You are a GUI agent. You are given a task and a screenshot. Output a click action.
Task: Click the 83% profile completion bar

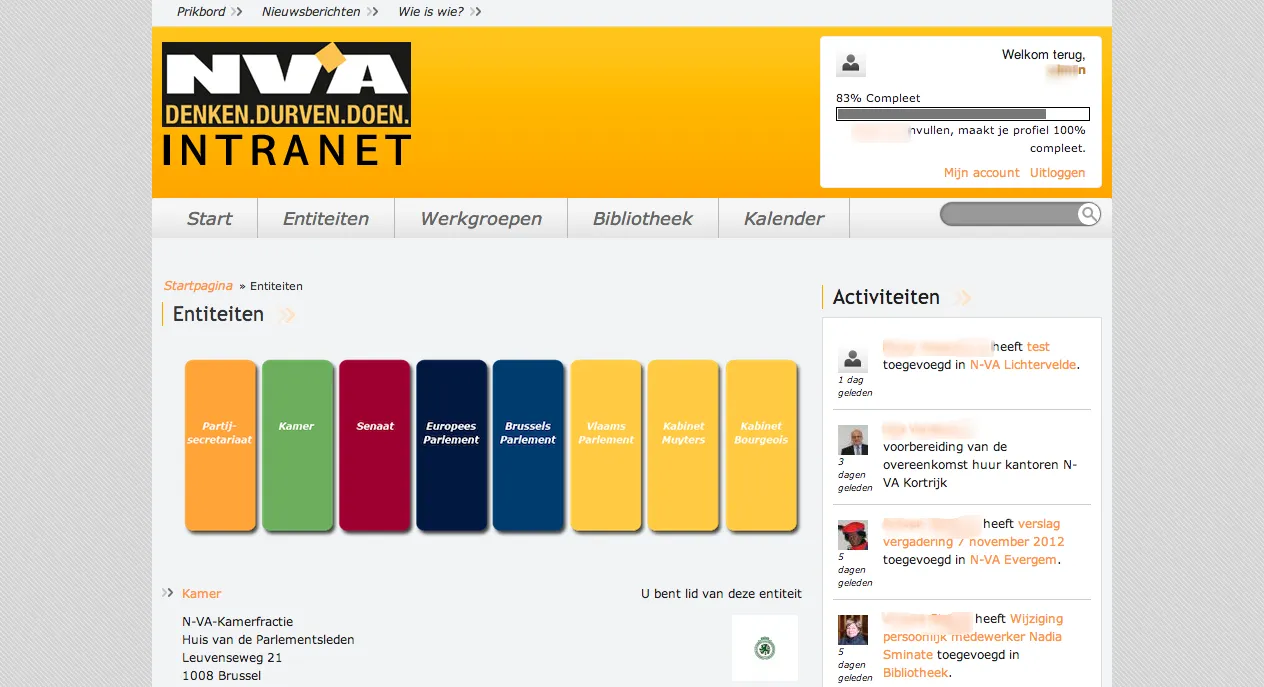click(x=963, y=114)
